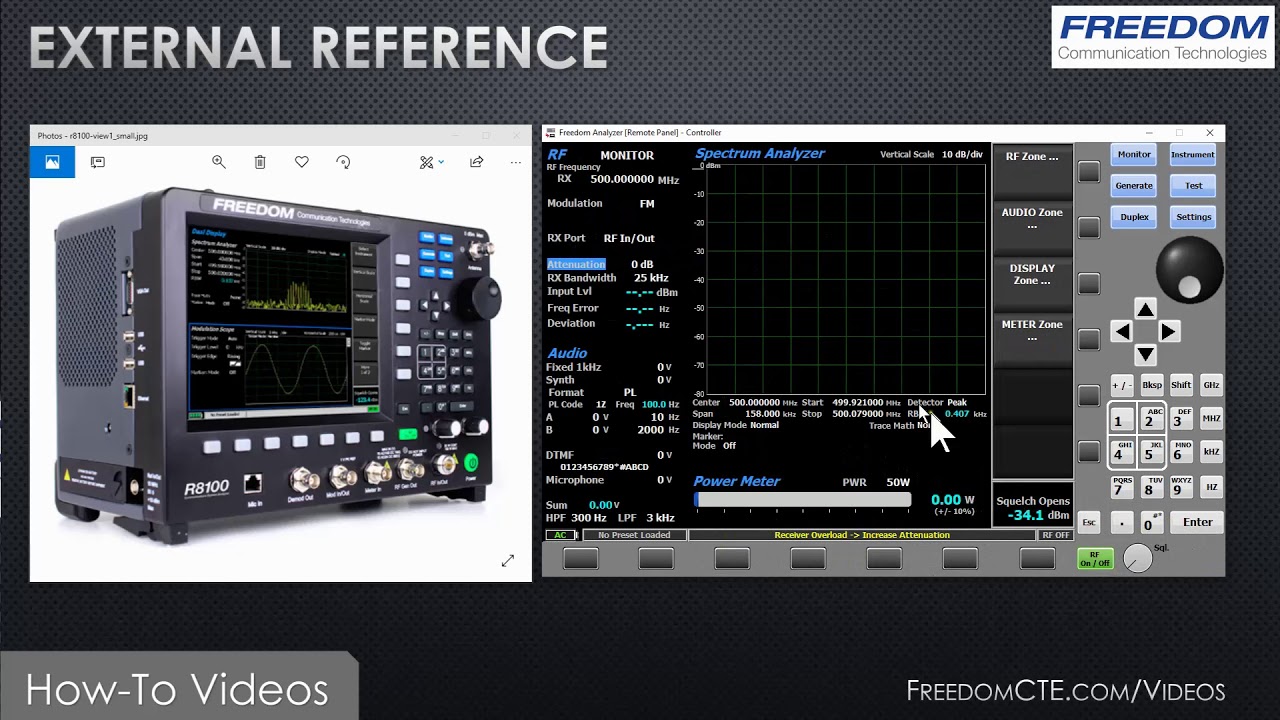Click the No Preset Loaded status field
The width and height of the screenshot is (1280, 720).
[x=634, y=535]
